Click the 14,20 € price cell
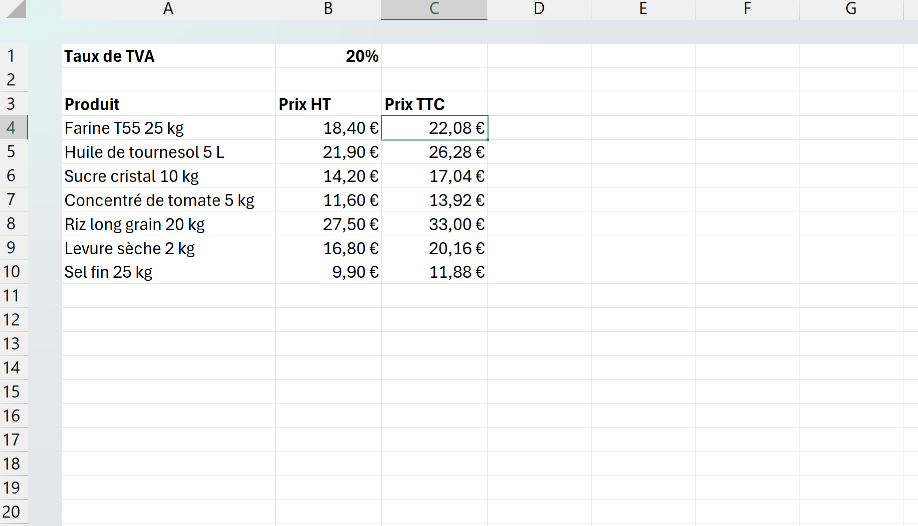 328,176
